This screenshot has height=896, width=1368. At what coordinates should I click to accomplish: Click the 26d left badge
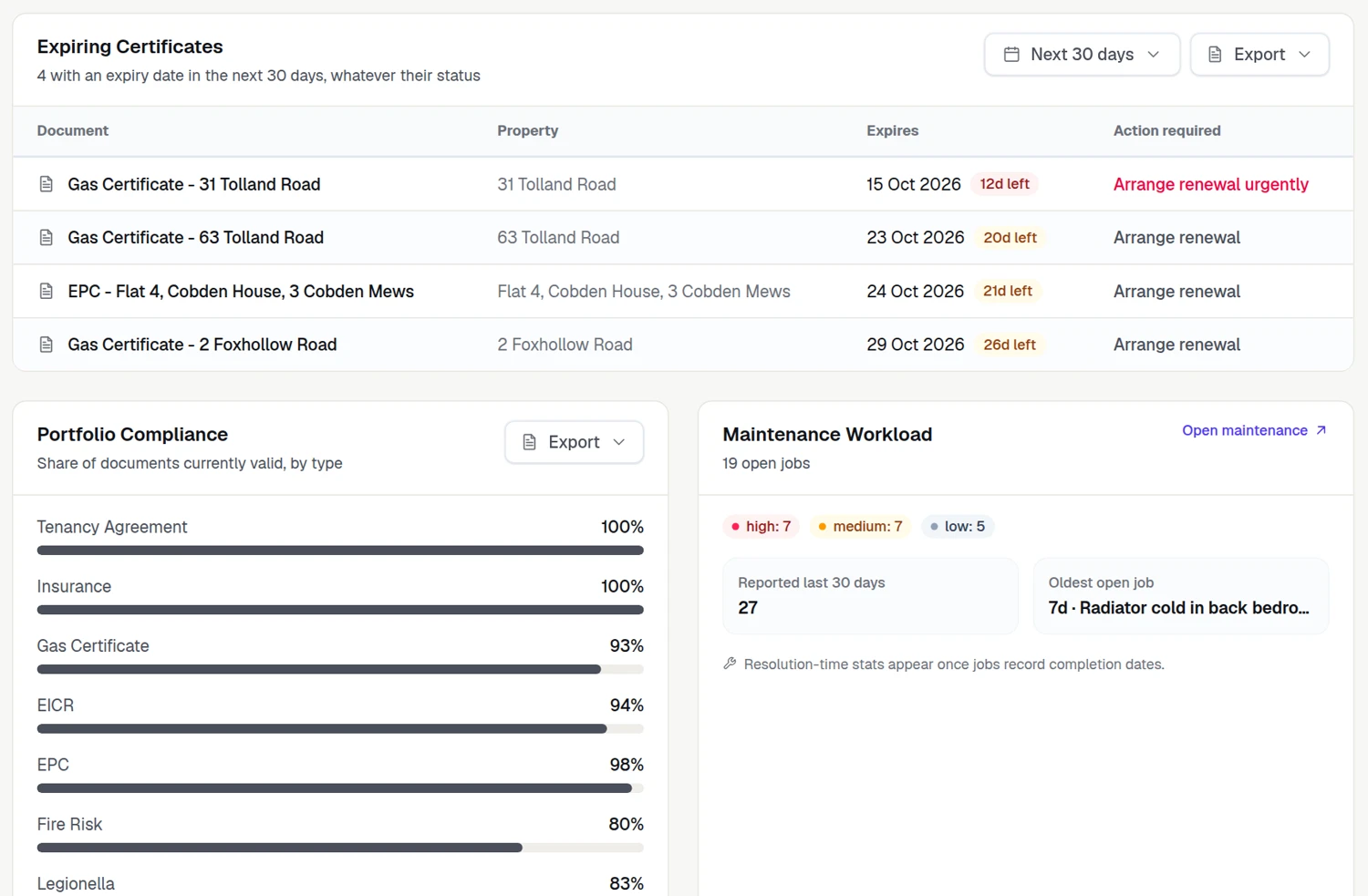coord(1009,345)
